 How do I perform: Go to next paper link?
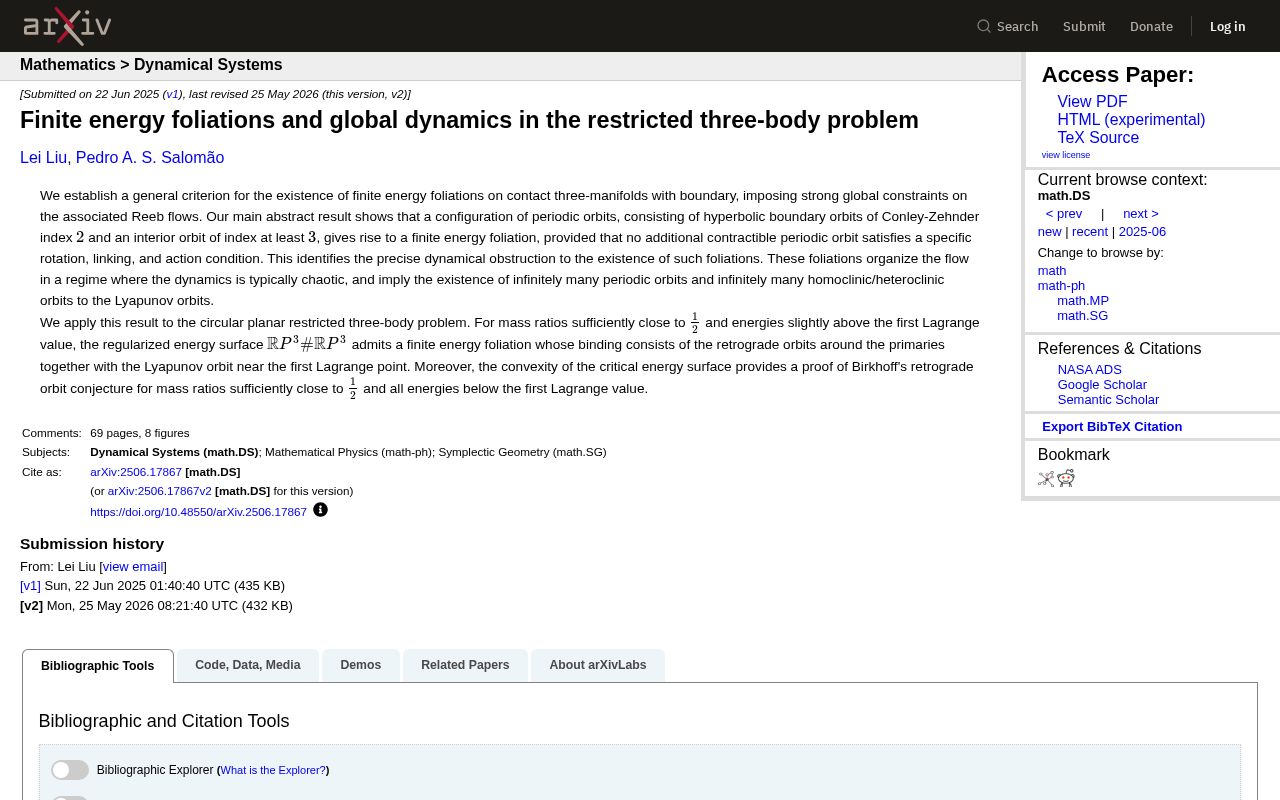point(1141,214)
